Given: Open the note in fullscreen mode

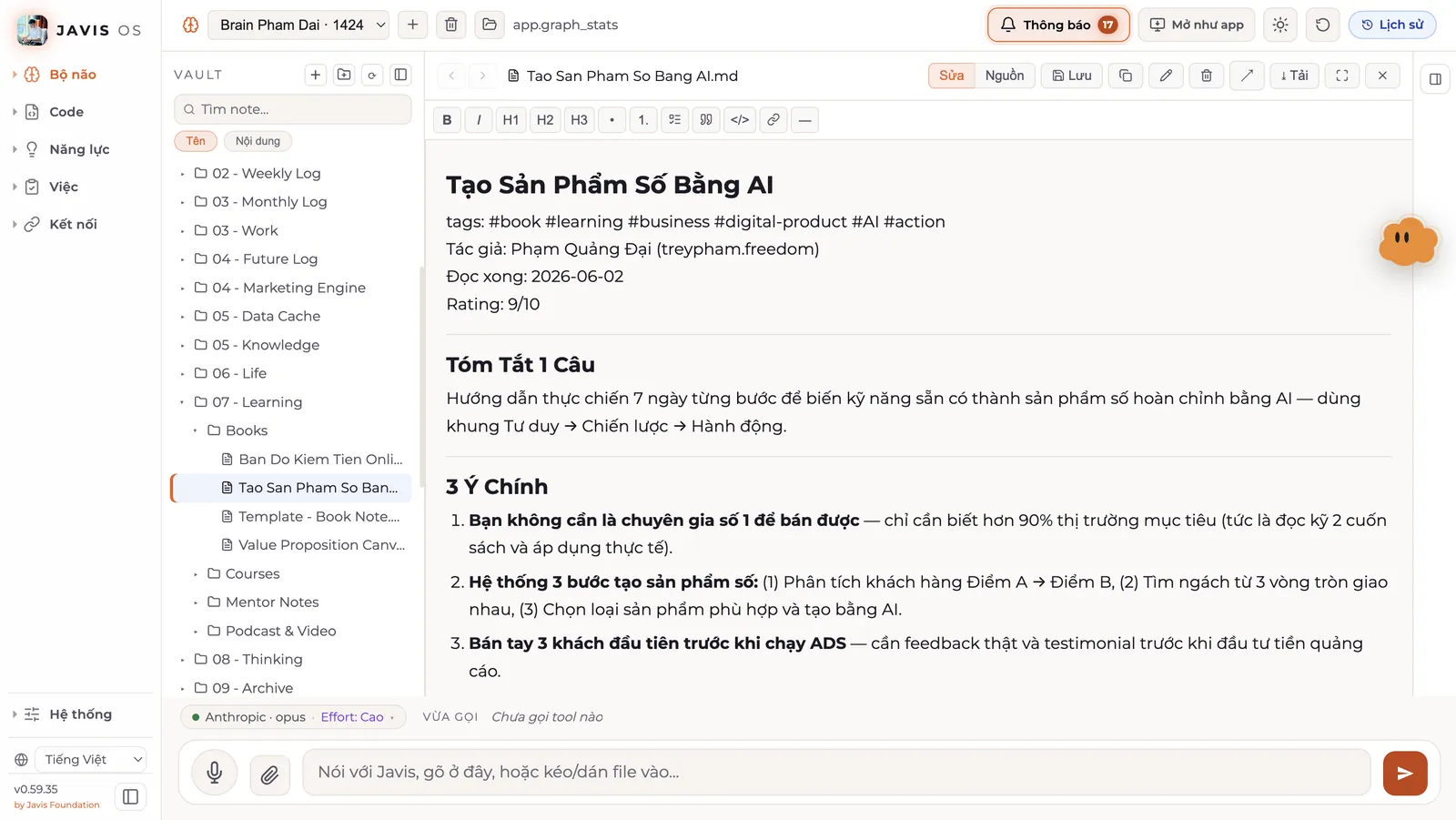Looking at the screenshot, I should coord(1342,76).
